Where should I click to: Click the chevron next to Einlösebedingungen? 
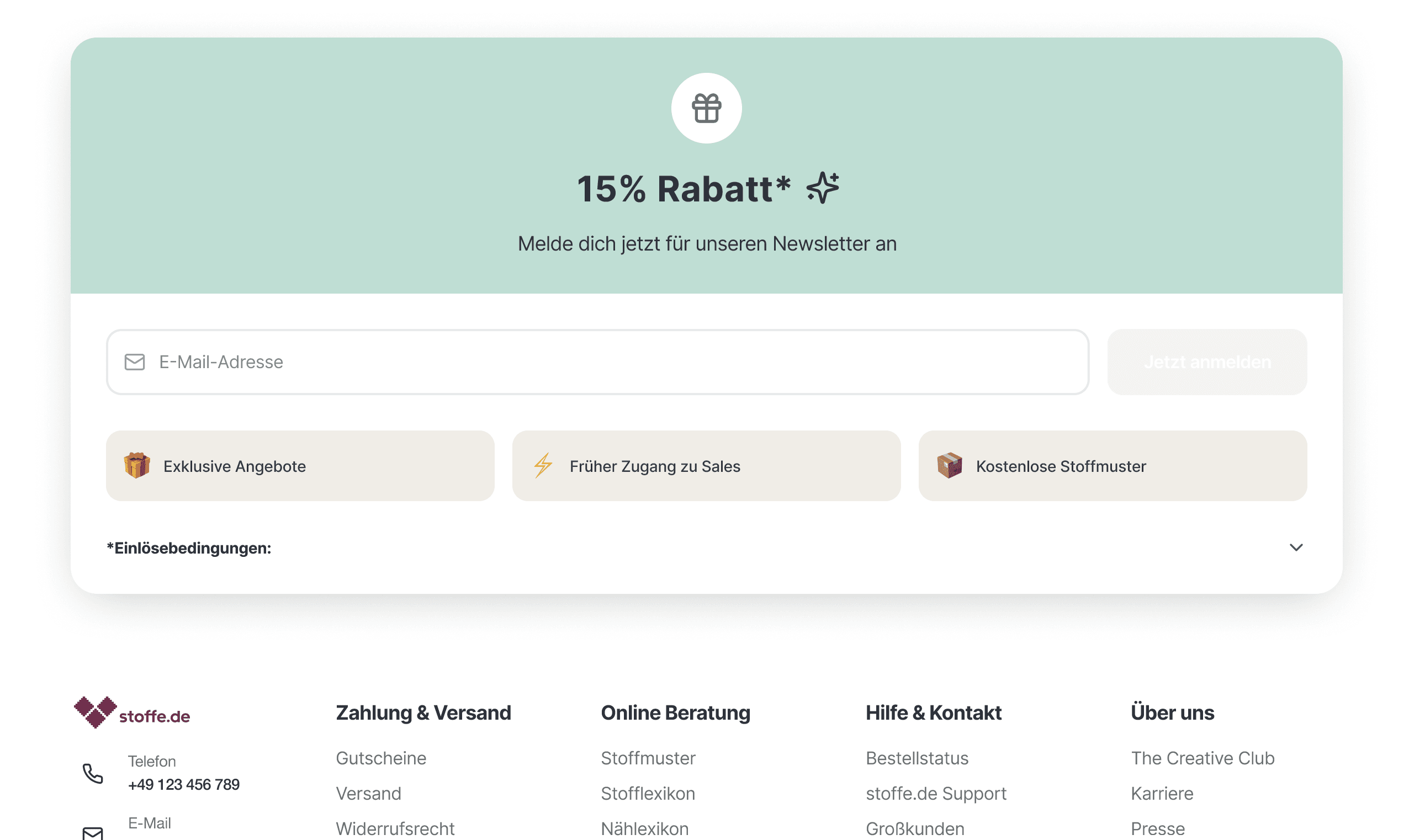[1296, 547]
